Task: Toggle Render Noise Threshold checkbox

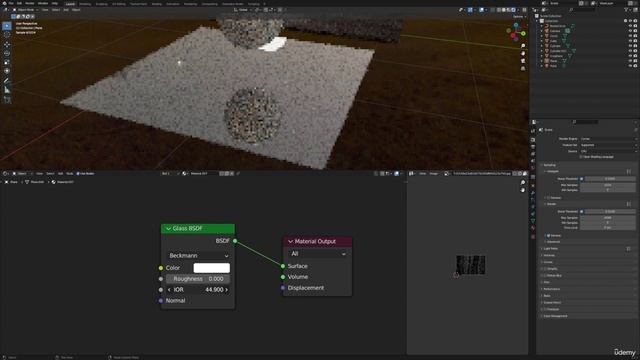Action: (x=582, y=211)
